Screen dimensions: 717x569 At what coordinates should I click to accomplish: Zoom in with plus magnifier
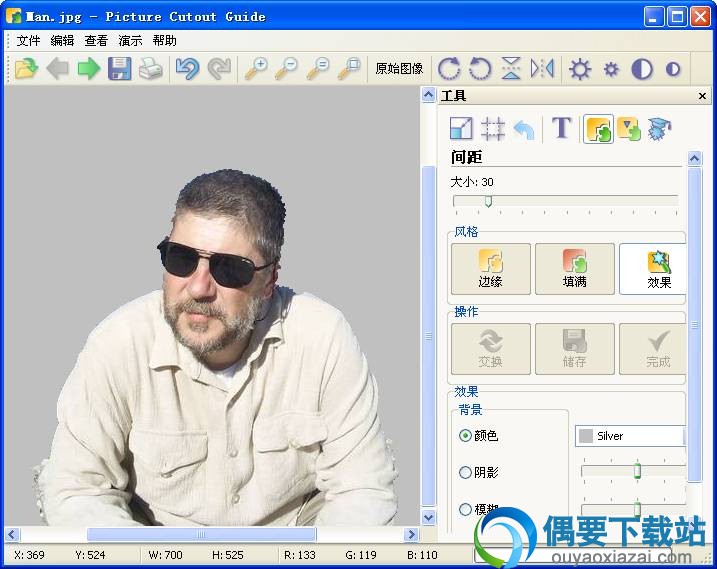click(x=256, y=69)
